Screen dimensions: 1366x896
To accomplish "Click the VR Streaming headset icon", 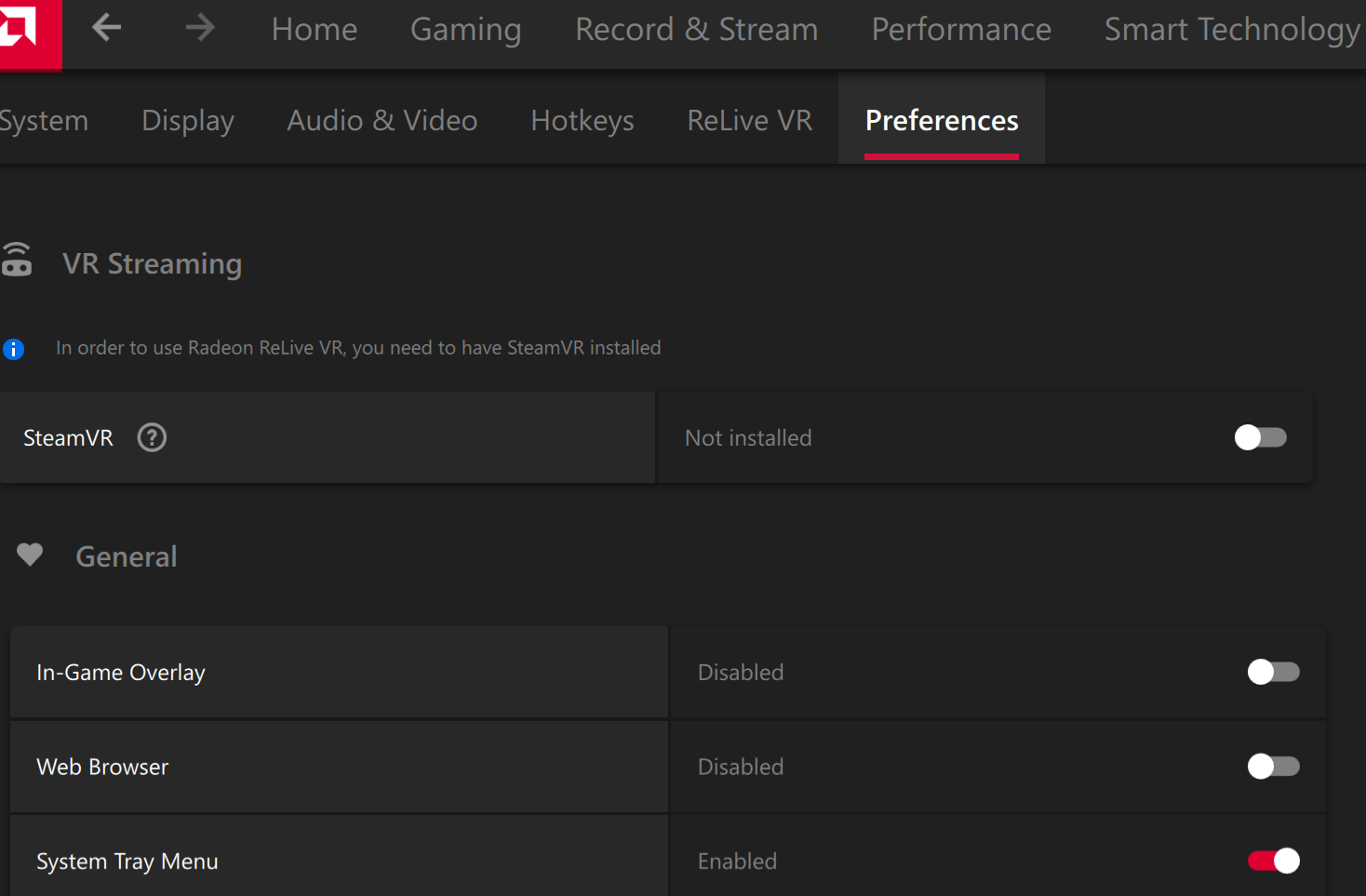I will (16, 260).
